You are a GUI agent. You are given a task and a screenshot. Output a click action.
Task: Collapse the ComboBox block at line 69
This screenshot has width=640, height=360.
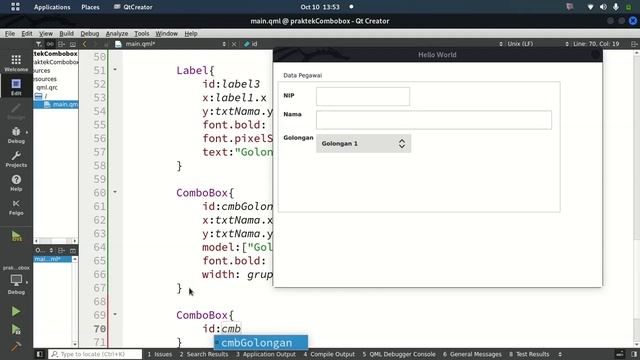click(x=115, y=314)
